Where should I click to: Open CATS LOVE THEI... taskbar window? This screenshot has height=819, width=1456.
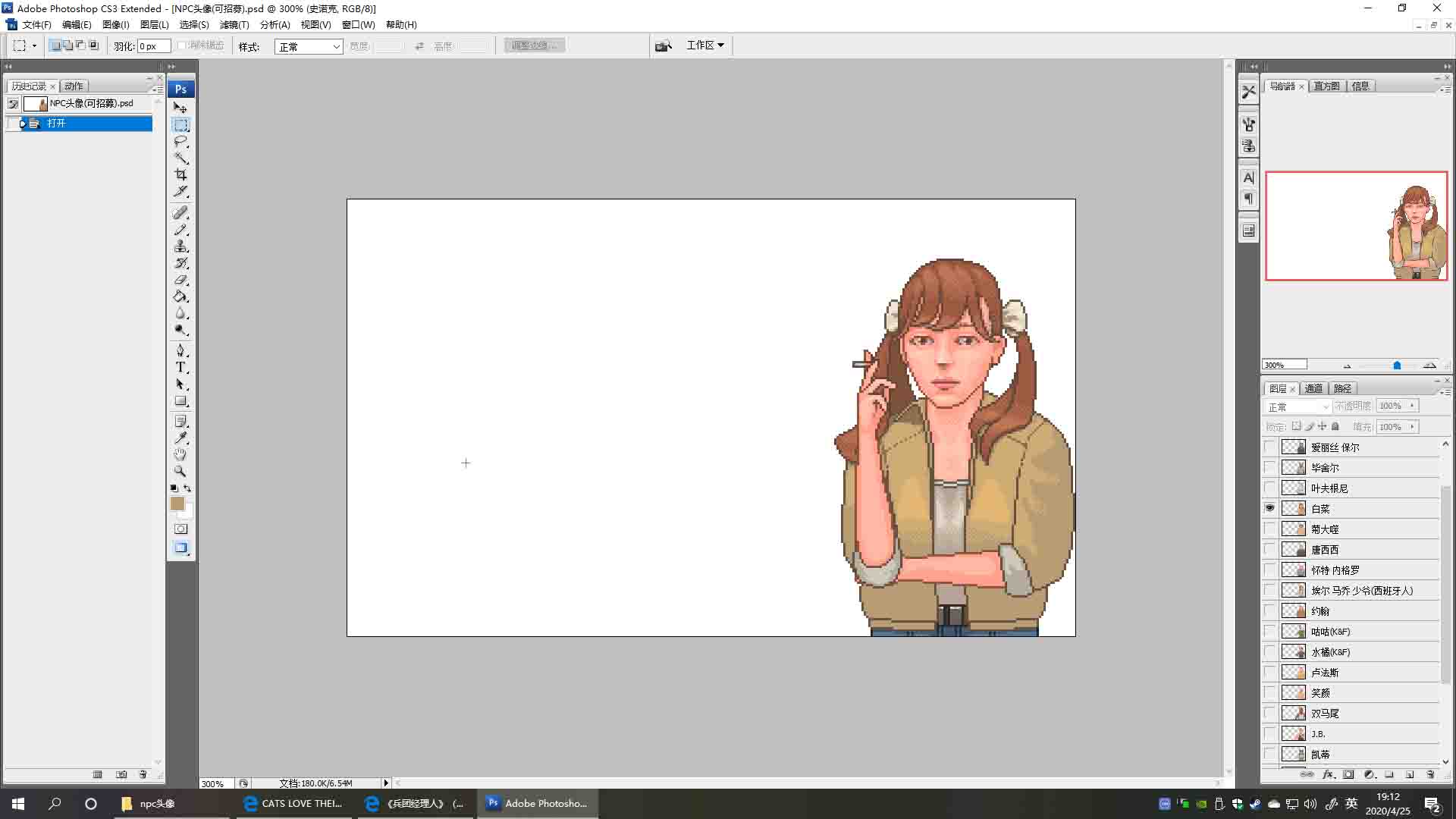293,803
